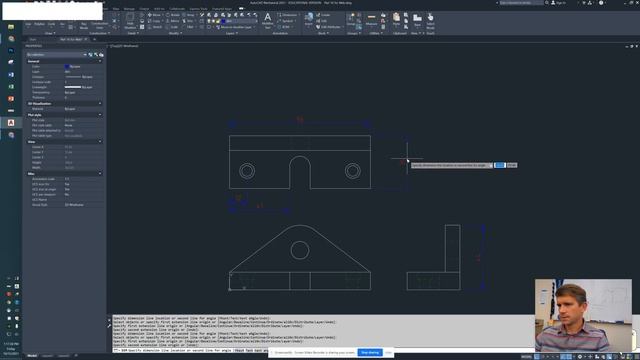
Task: Select the Polyline draw tool
Action: tap(39, 24)
